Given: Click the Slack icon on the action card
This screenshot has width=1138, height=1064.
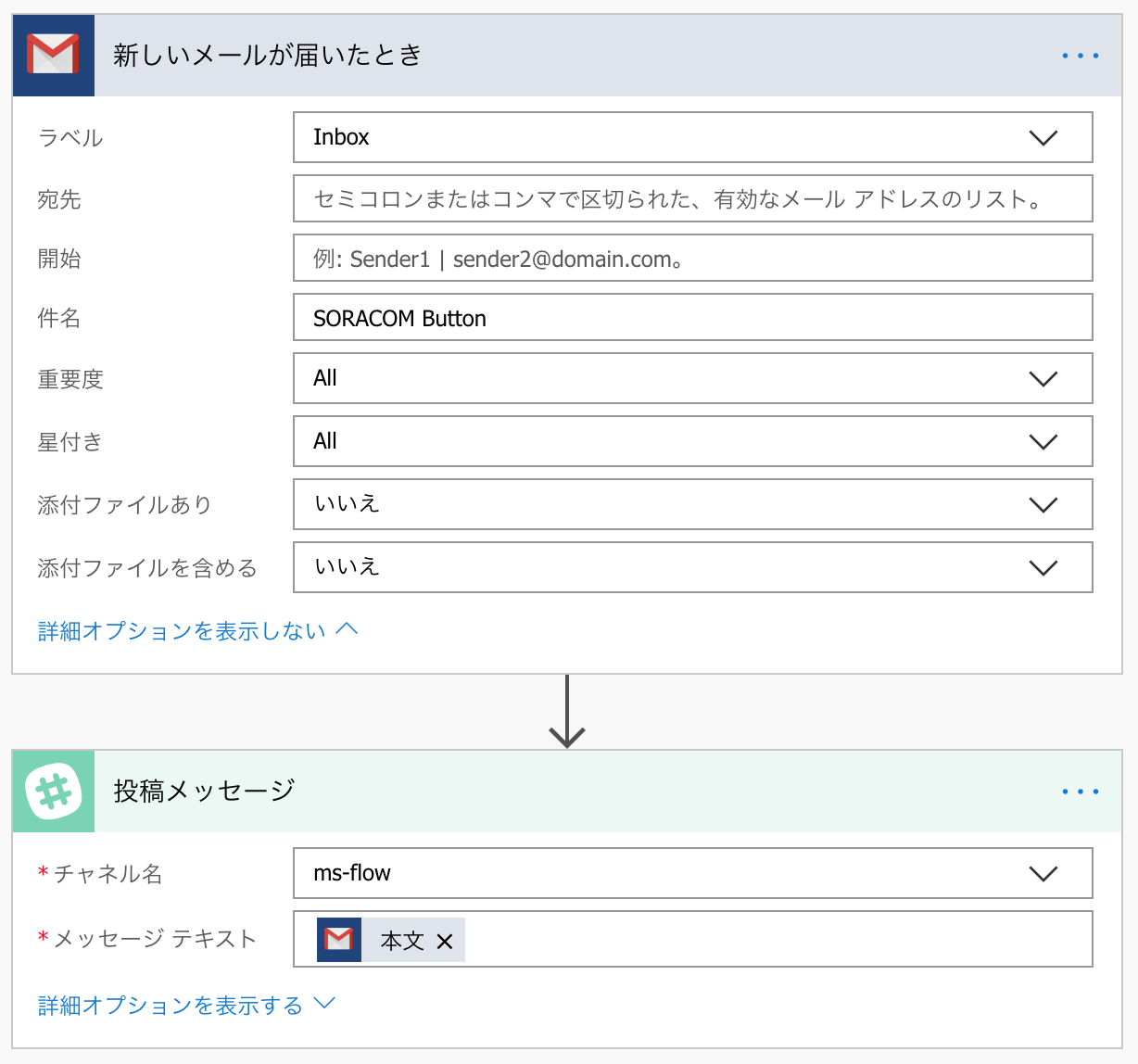Looking at the screenshot, I should (x=53, y=792).
